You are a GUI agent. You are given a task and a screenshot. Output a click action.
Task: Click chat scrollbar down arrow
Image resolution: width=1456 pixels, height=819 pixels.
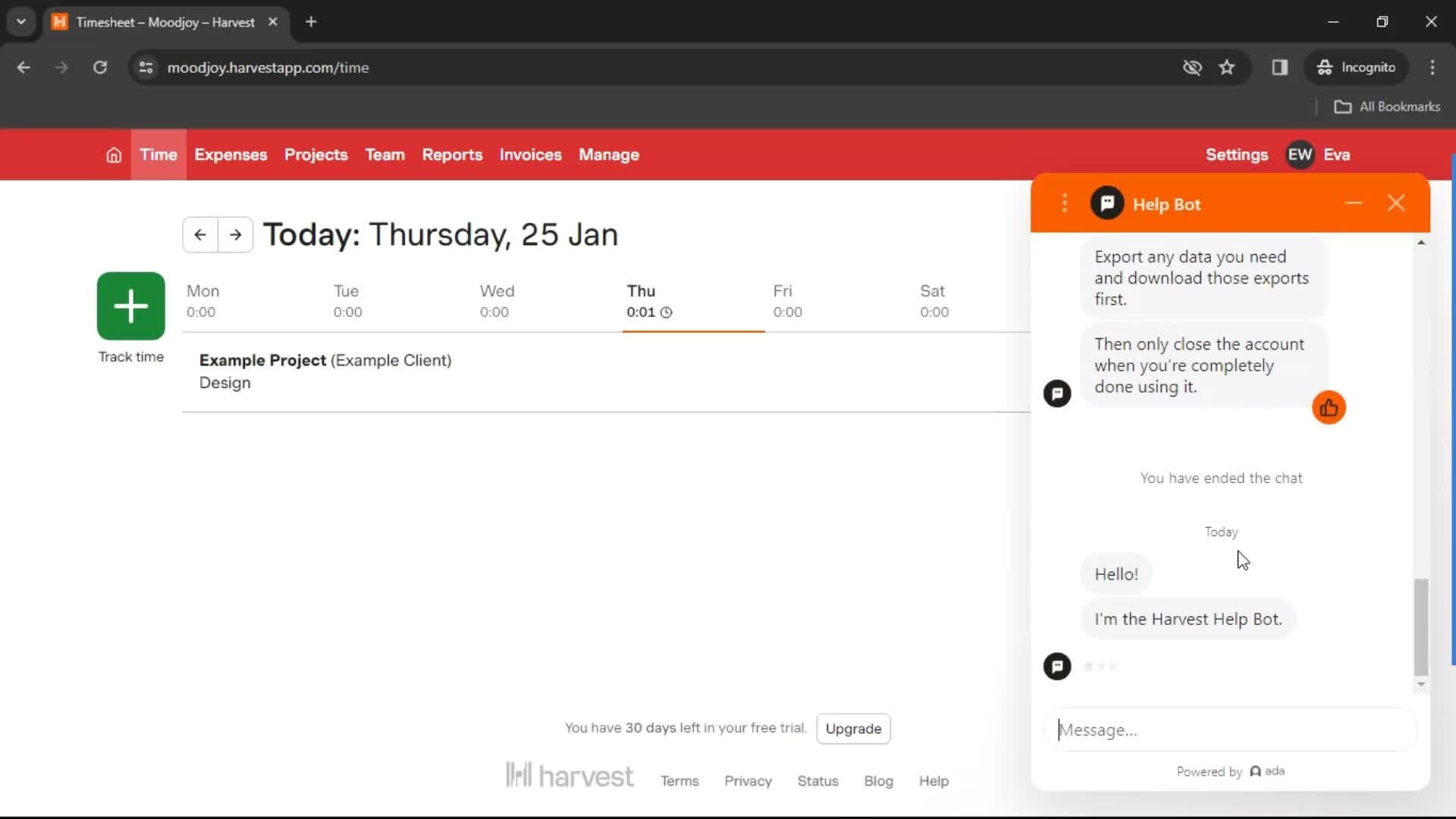pos(1421,684)
